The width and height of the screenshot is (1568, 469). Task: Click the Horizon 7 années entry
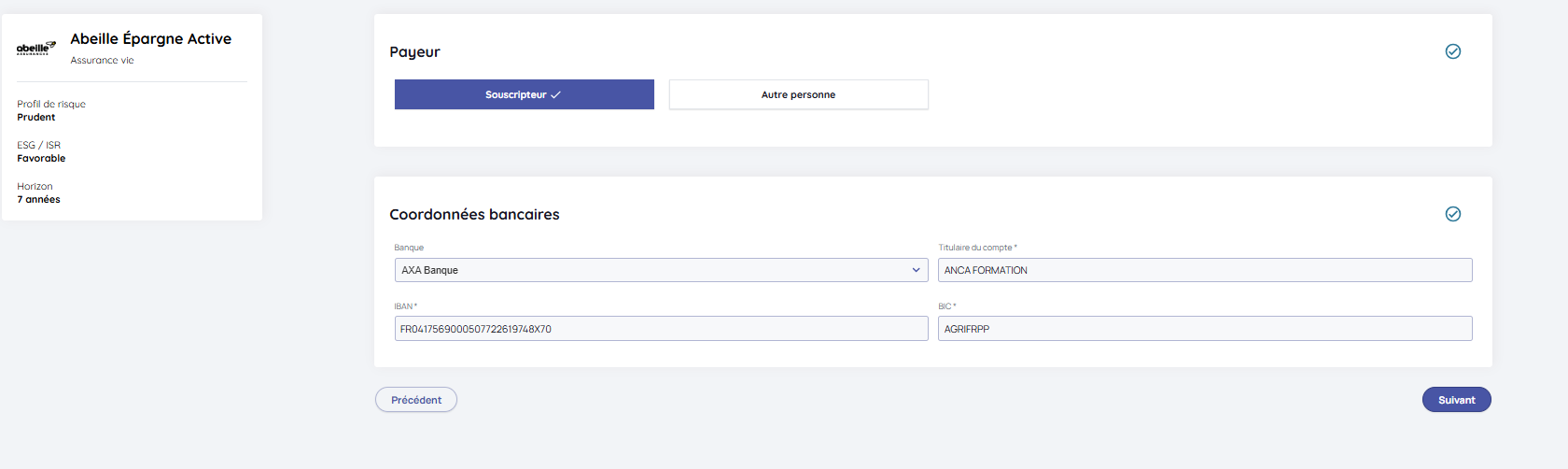pyautogui.click(x=38, y=192)
